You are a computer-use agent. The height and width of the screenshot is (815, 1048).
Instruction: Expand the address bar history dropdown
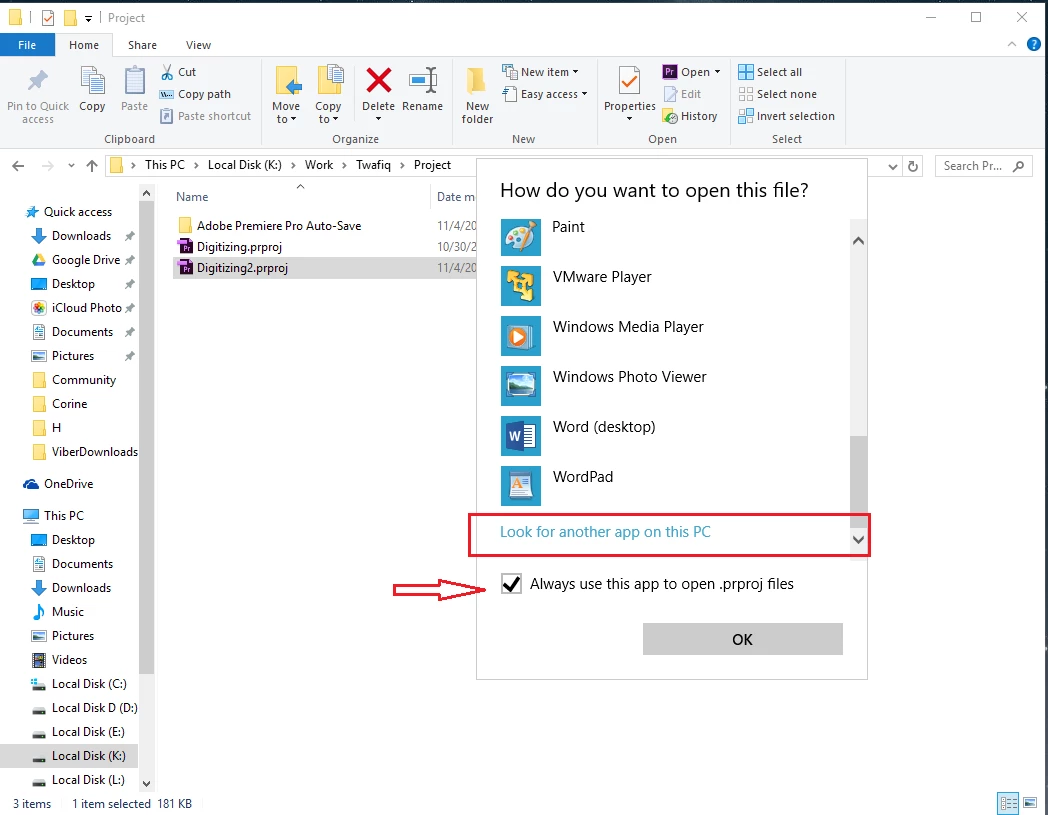pos(893,166)
